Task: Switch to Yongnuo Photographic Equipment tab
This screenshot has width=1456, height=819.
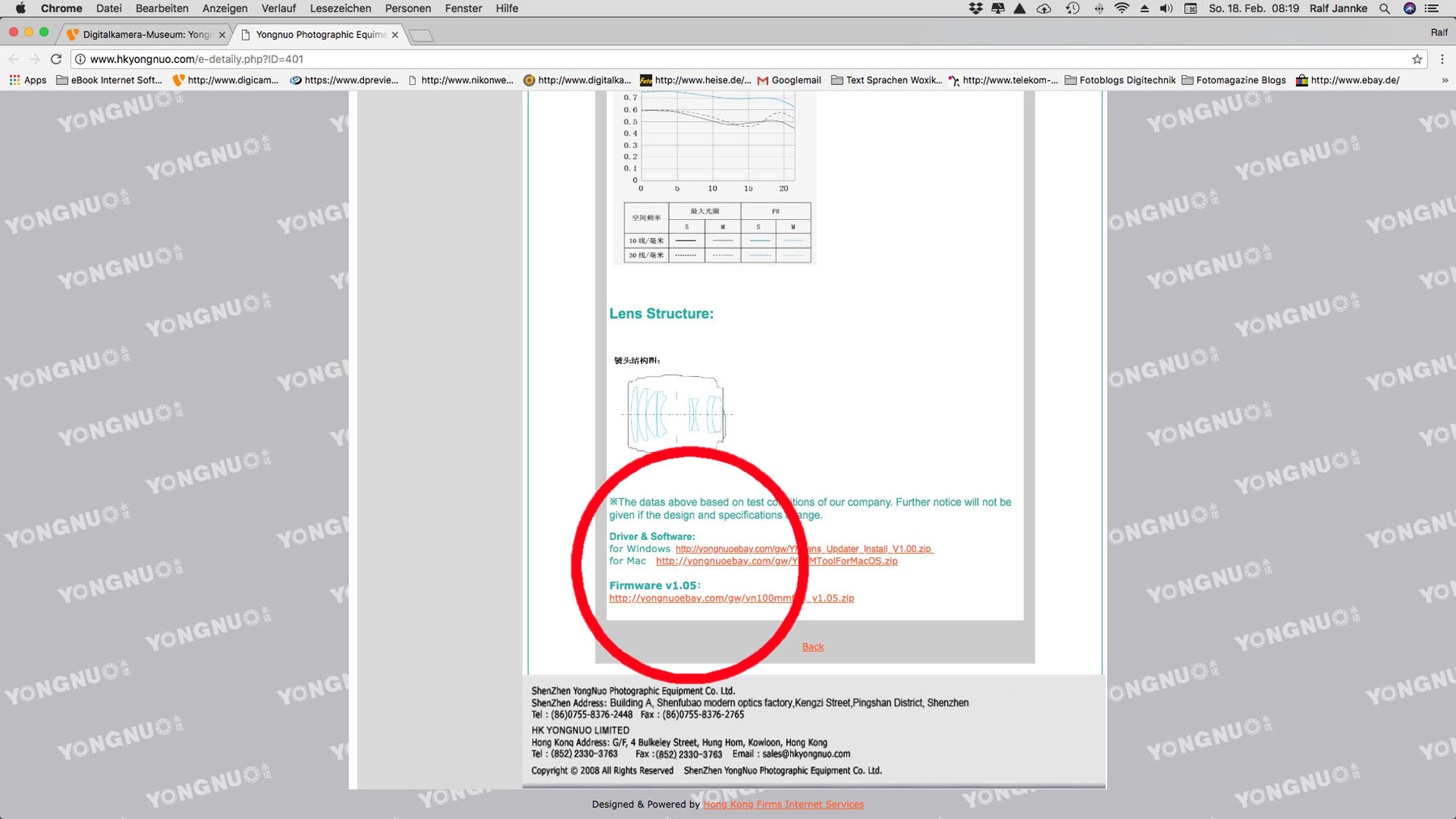Action: pyautogui.click(x=320, y=35)
